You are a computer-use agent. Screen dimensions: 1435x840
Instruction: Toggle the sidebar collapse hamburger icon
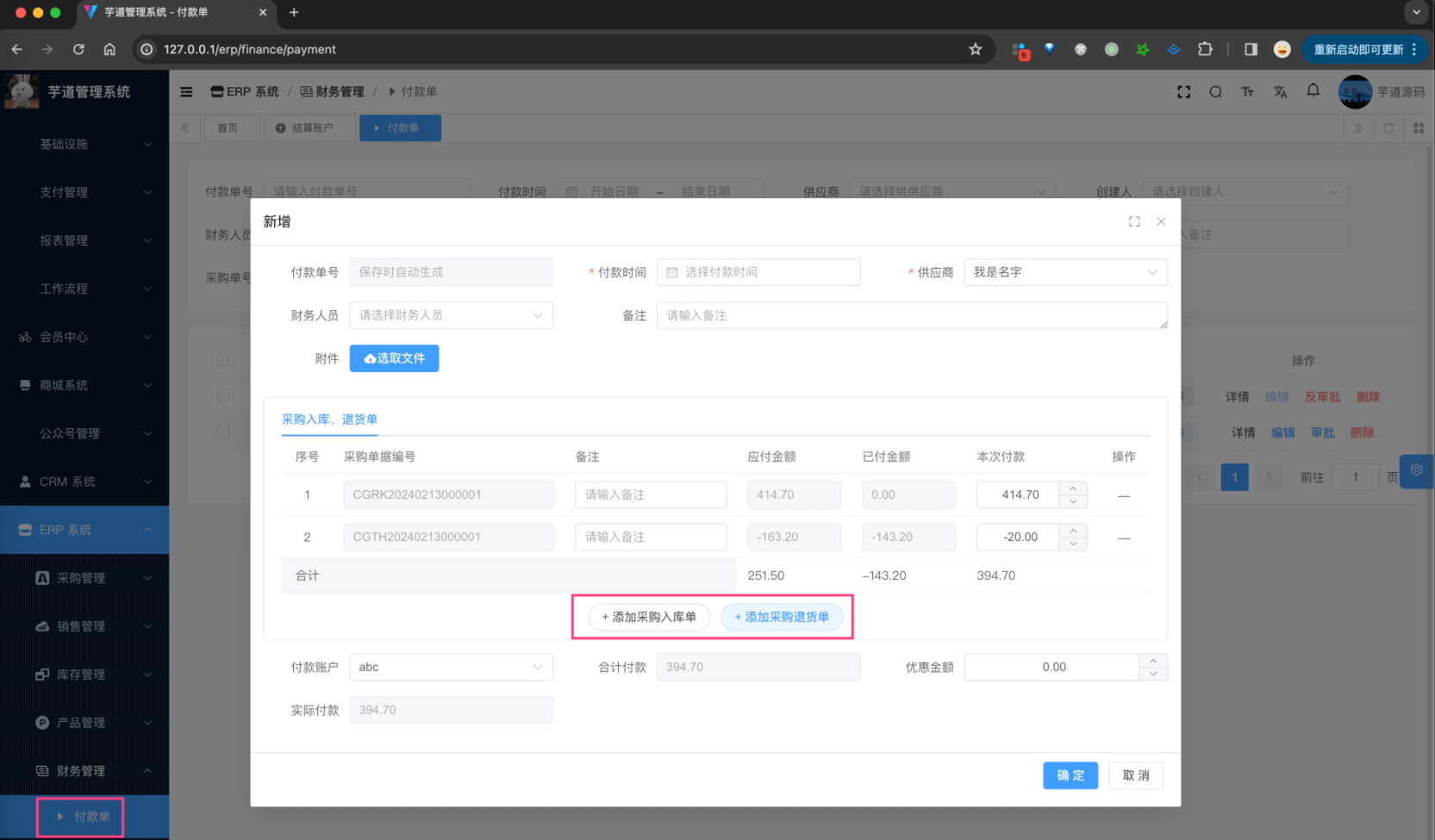click(x=186, y=91)
